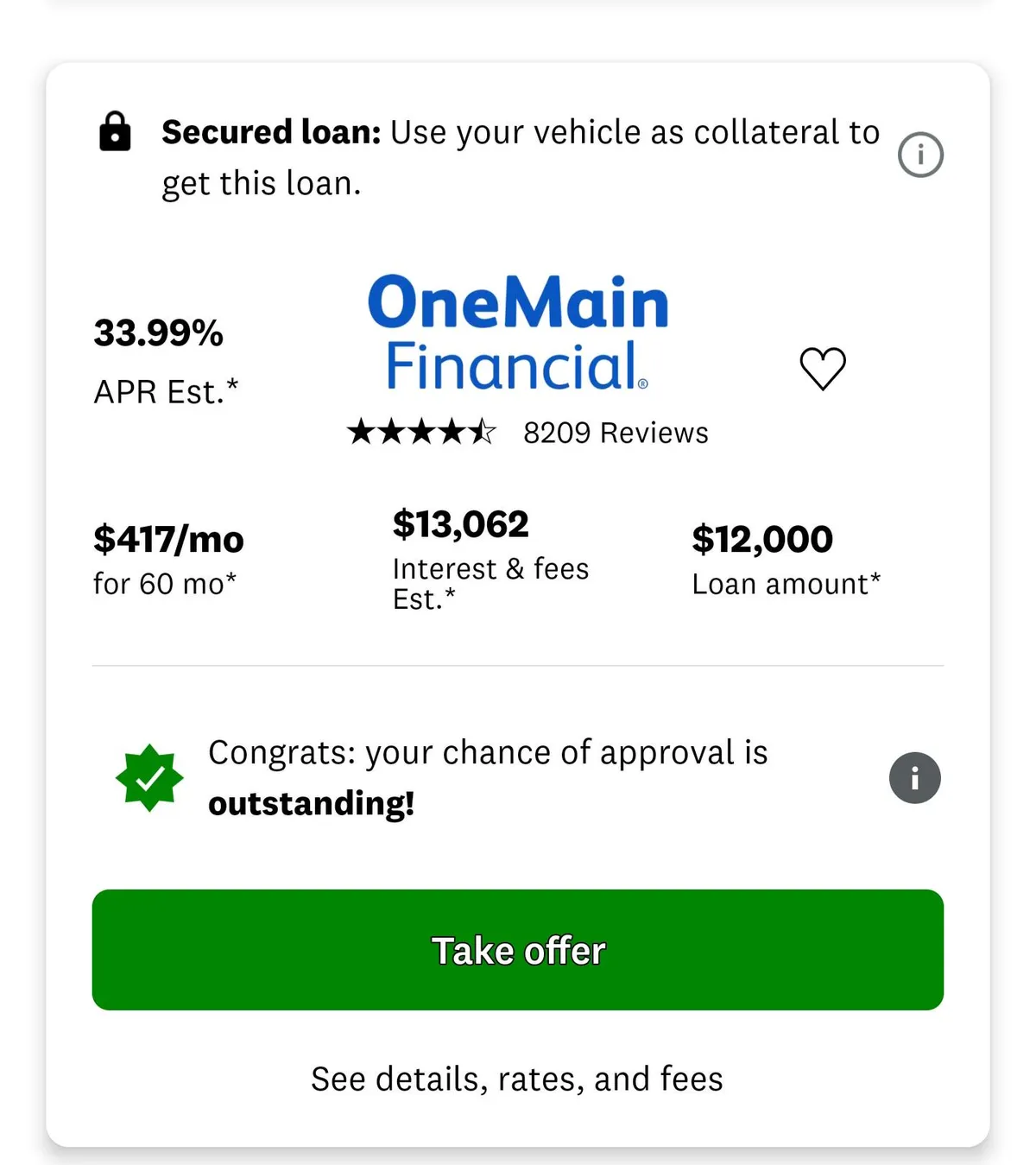Image resolution: width=1036 pixels, height=1165 pixels.
Task: Tap the star rating icons
Action: point(421,432)
